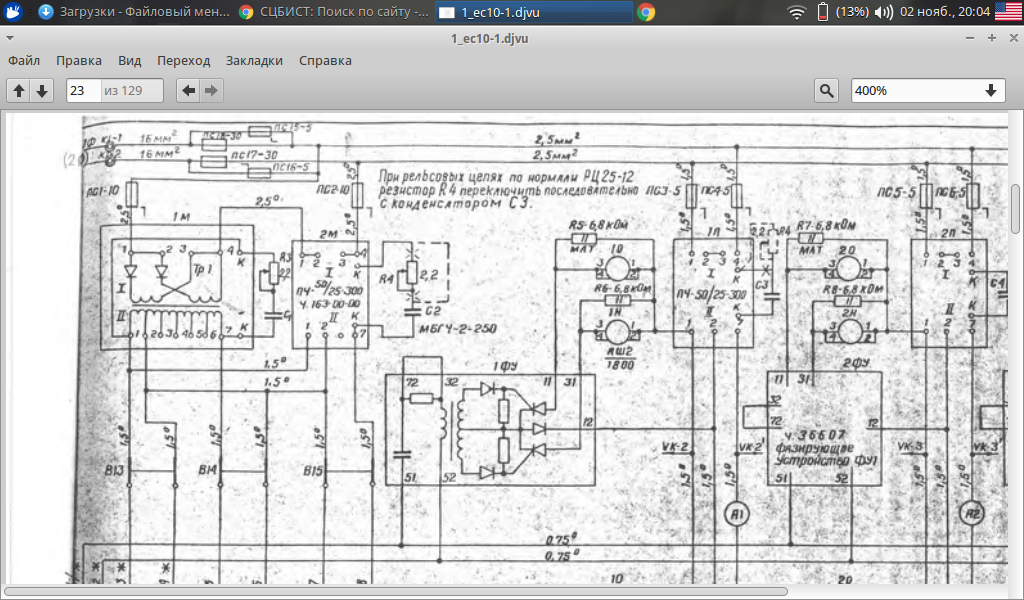Open the search magnifier tool

click(826, 91)
